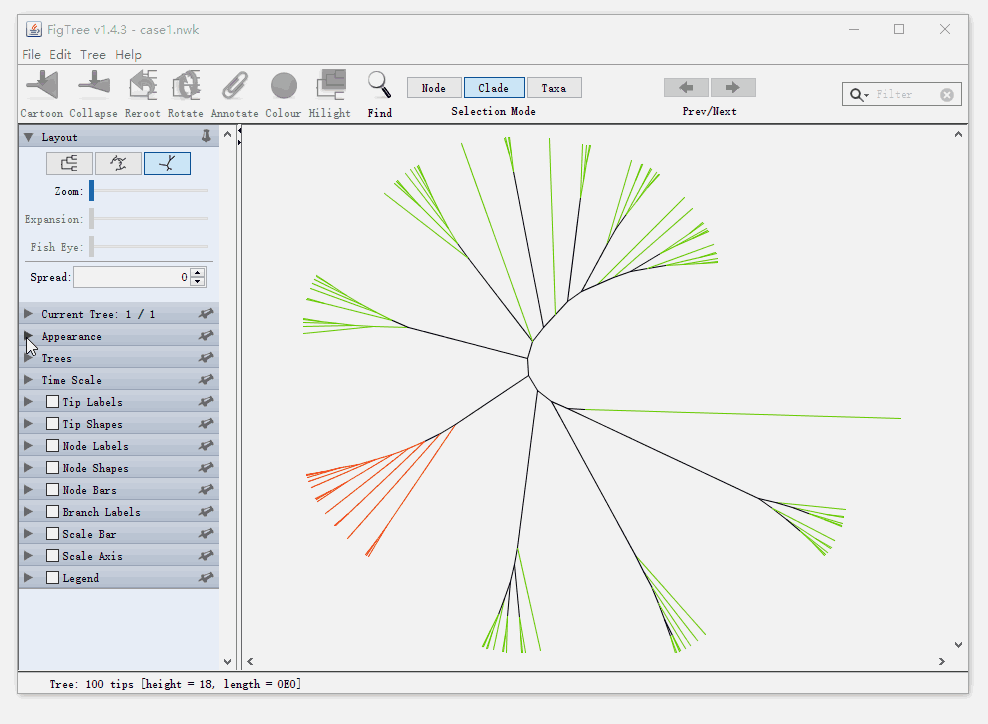Screen dimensions: 988x724
Task: Click the Collapse tool icon
Action: (x=93, y=86)
